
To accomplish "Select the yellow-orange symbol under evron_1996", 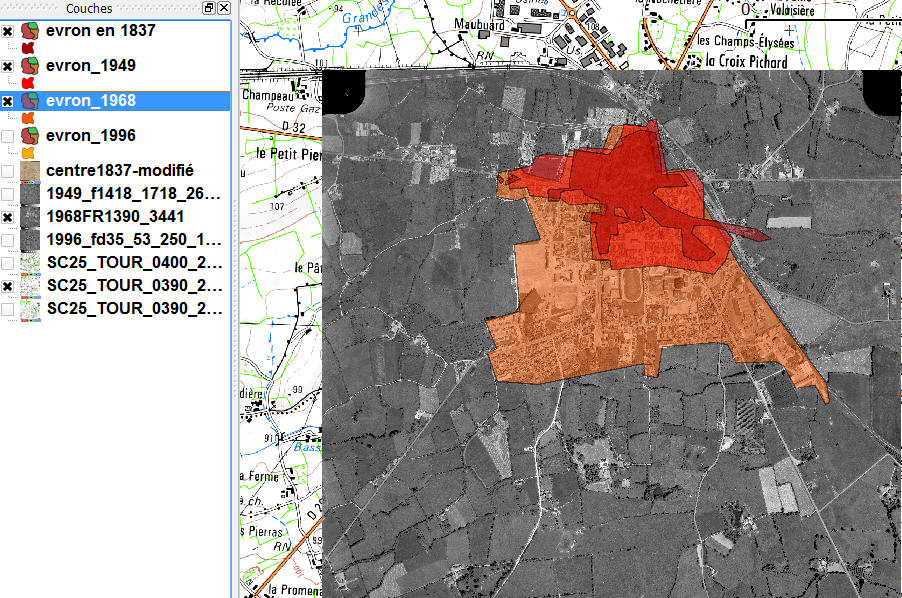I will 28,153.
